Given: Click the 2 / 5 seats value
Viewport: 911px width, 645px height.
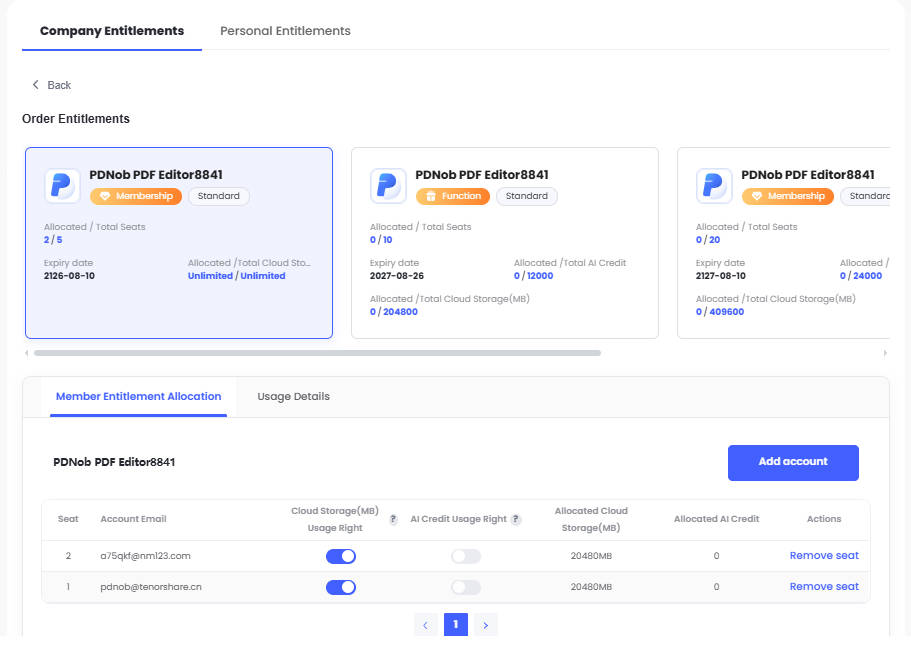Looking at the screenshot, I should coord(53,239).
